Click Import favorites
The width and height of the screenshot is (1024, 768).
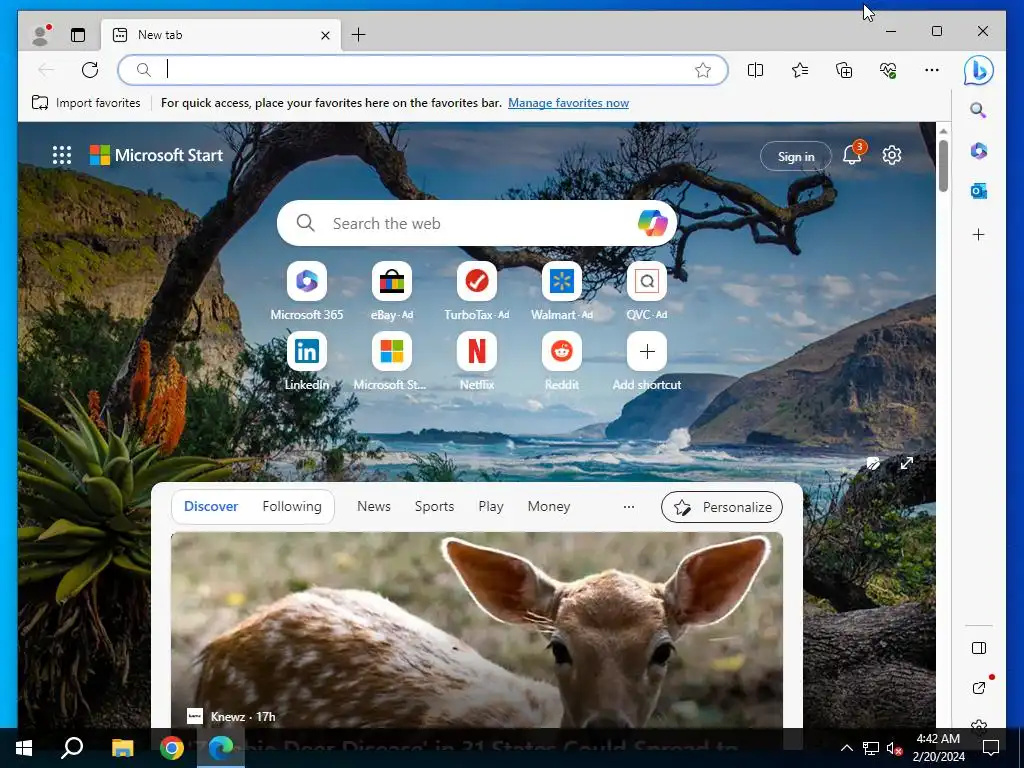(x=86, y=103)
